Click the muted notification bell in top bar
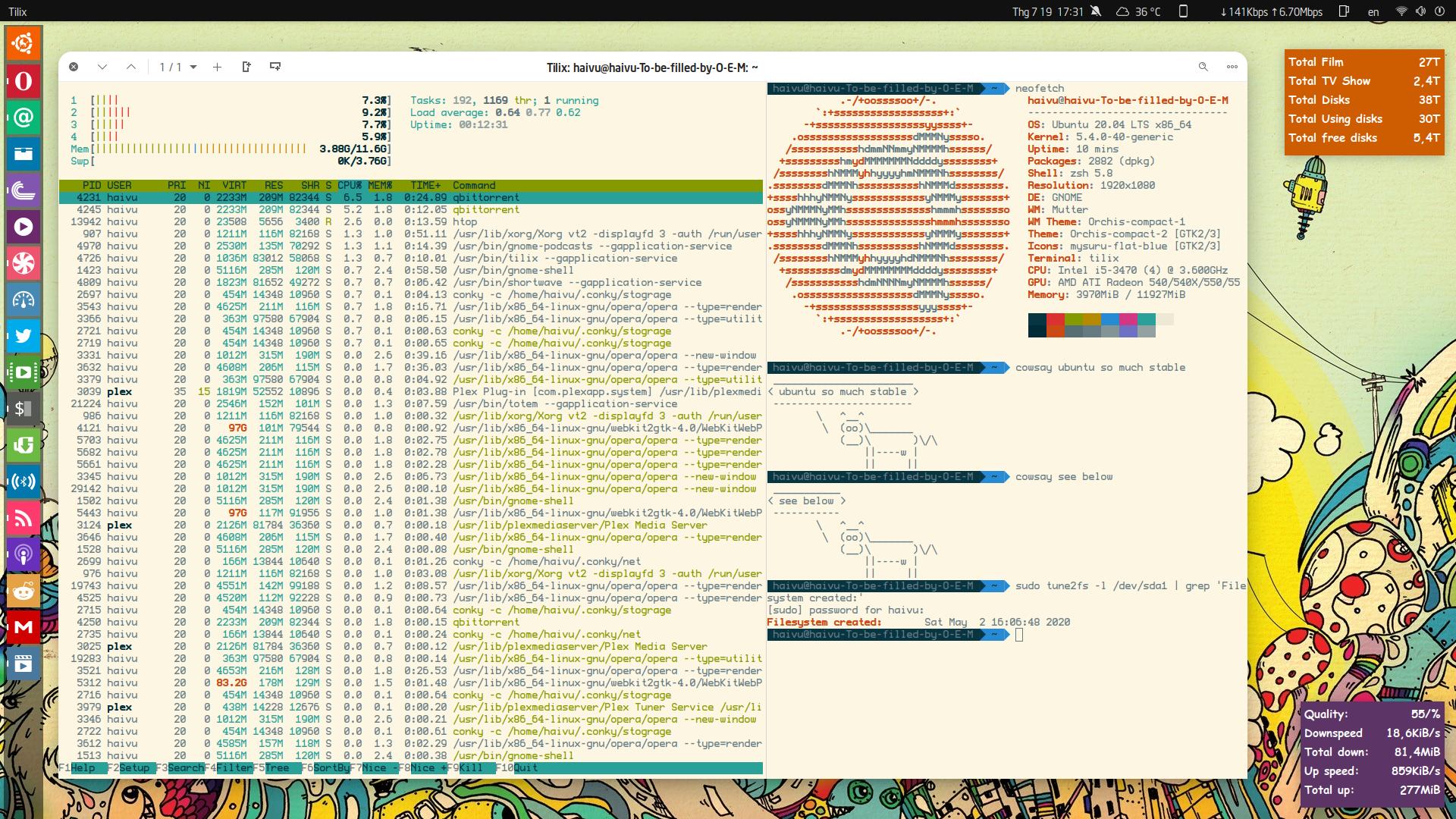1456x819 pixels. (1096, 11)
